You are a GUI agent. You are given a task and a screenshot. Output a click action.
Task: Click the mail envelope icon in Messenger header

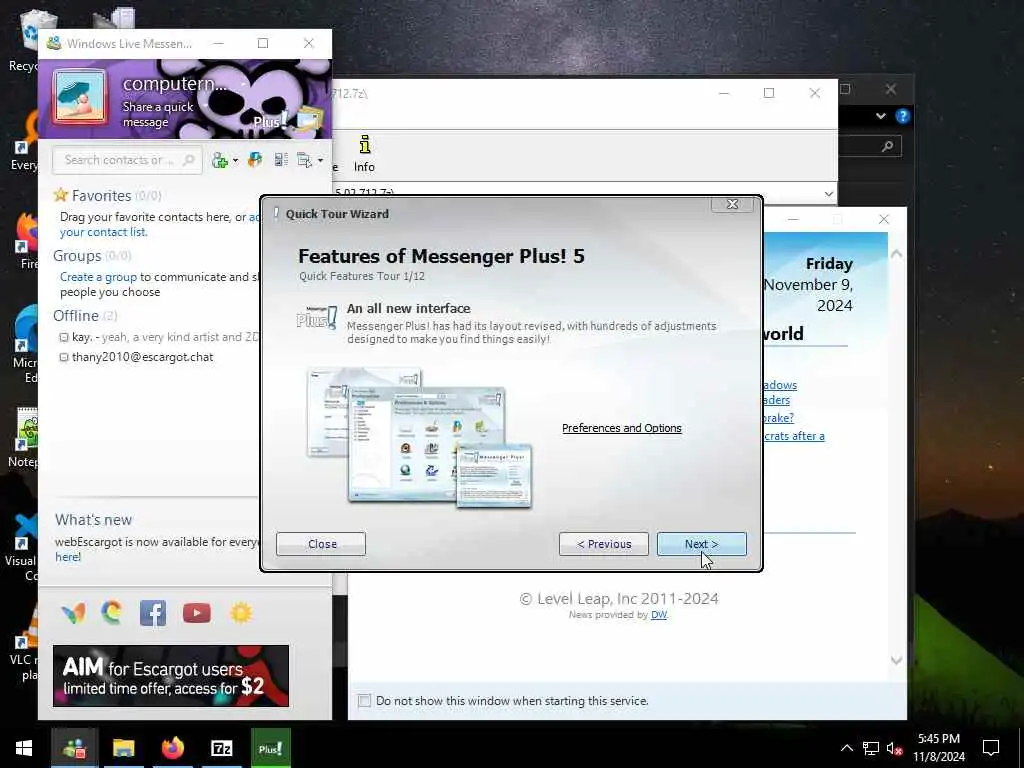tap(309, 121)
